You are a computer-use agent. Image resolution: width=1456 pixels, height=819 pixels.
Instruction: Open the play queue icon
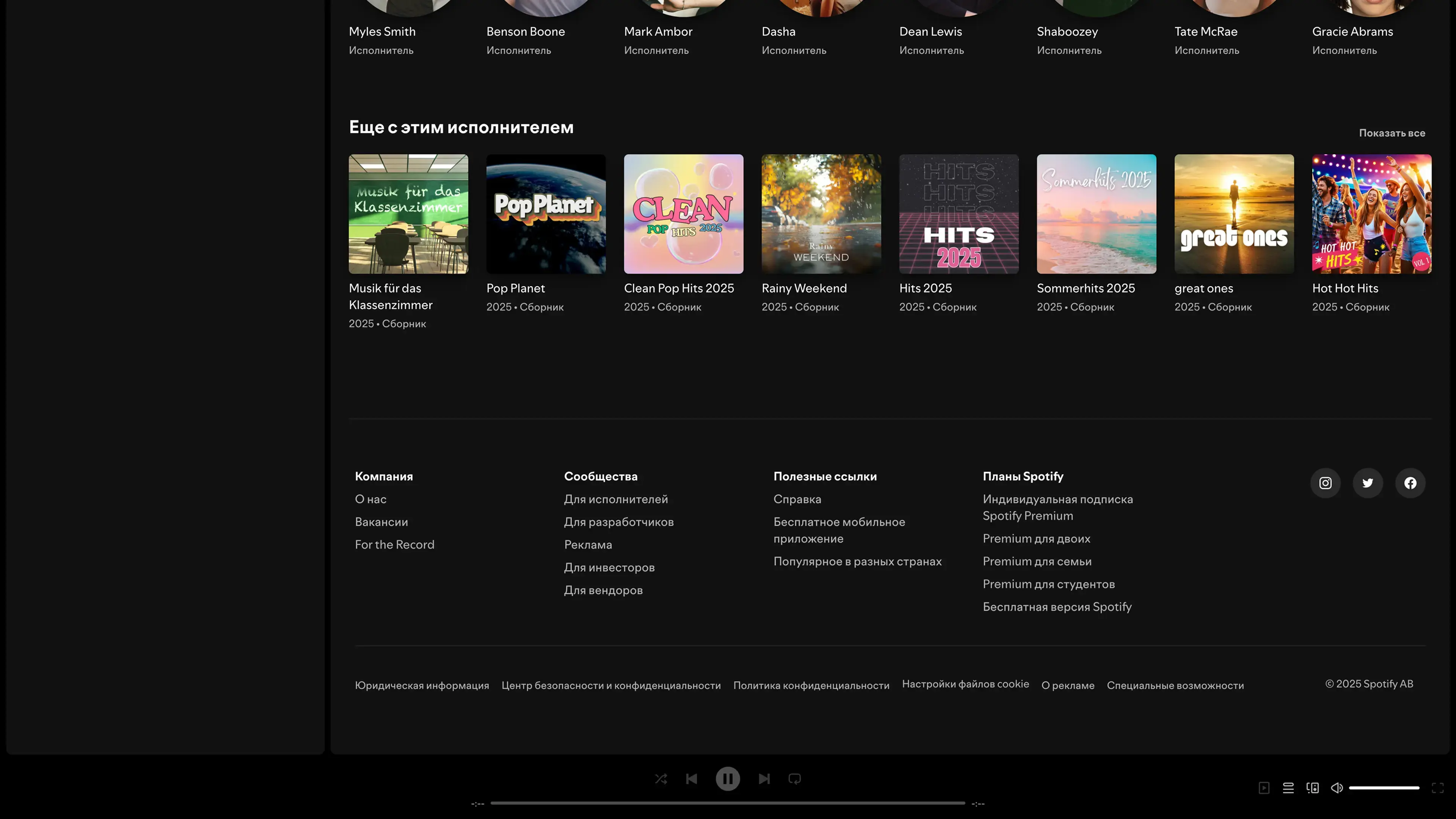[1288, 788]
